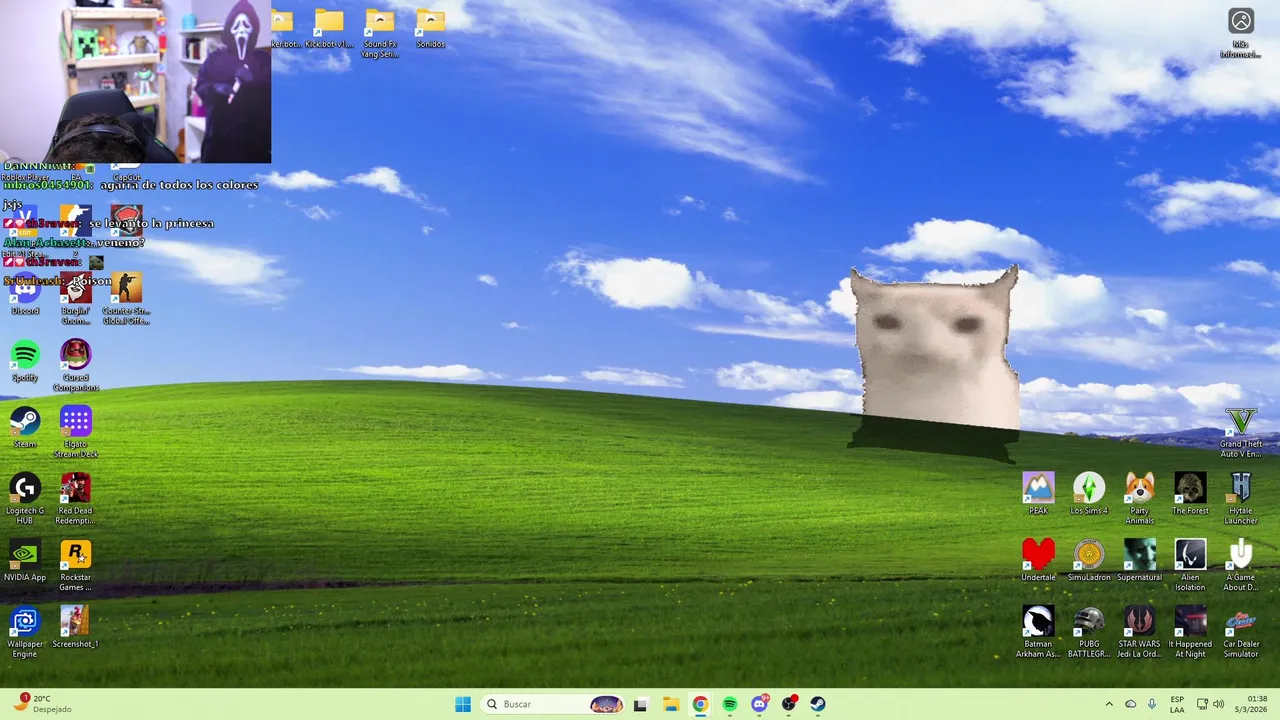Select the Car Dealer Simulator shortcut
1280x720 pixels.
(1241, 632)
